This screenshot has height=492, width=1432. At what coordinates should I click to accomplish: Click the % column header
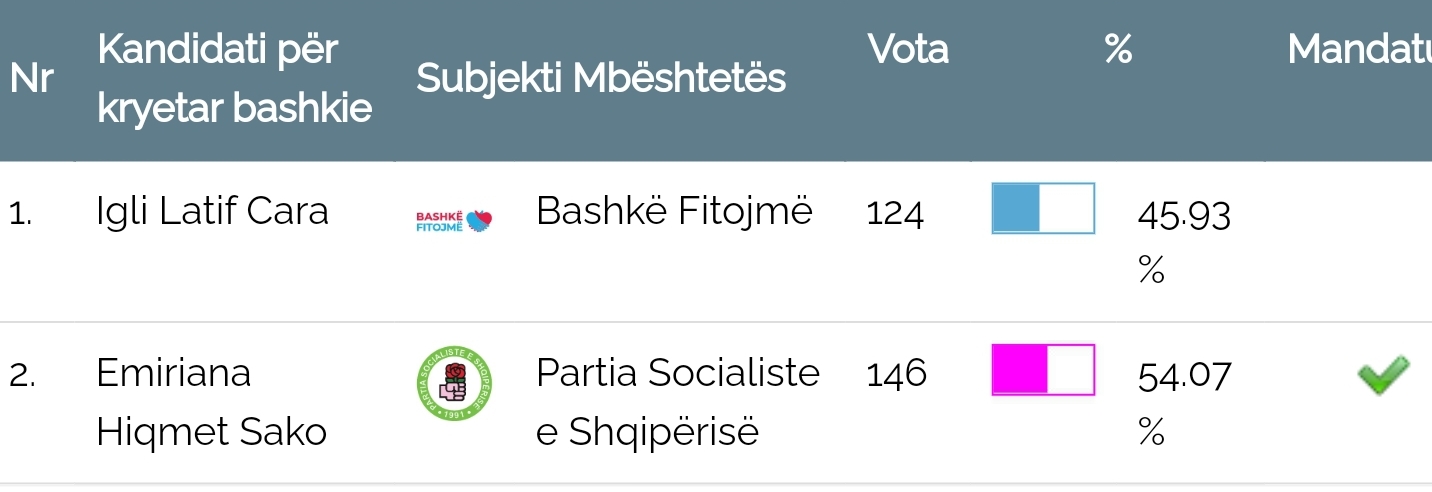tap(1118, 49)
